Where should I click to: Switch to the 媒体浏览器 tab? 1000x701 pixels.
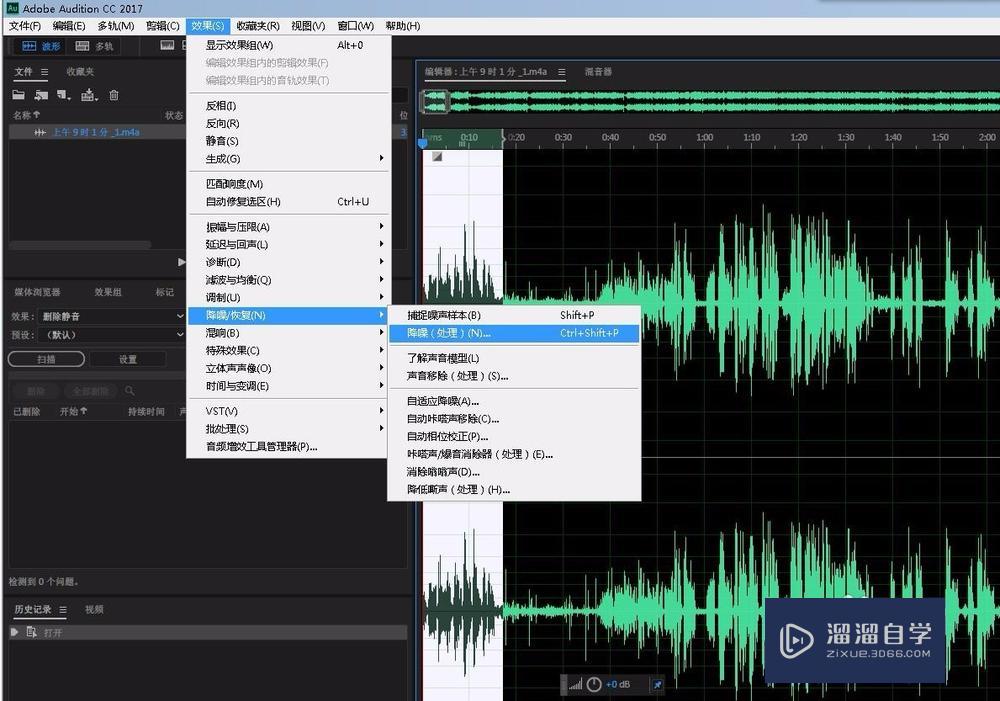click(37, 292)
